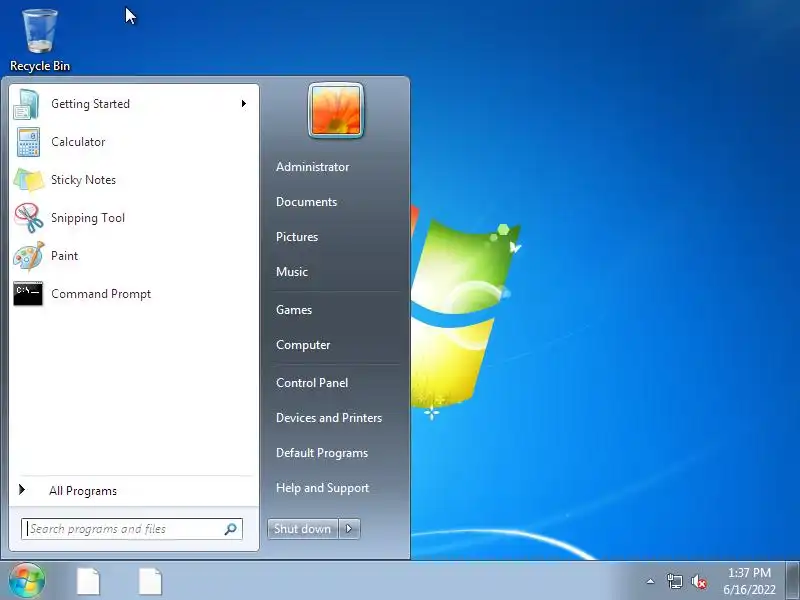Viewport: 800px width, 600px height.
Task: Open the Music library
Action: [x=292, y=272]
